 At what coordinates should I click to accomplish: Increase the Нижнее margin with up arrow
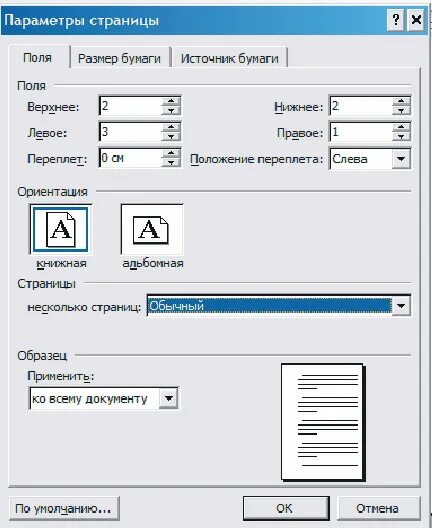point(401,101)
